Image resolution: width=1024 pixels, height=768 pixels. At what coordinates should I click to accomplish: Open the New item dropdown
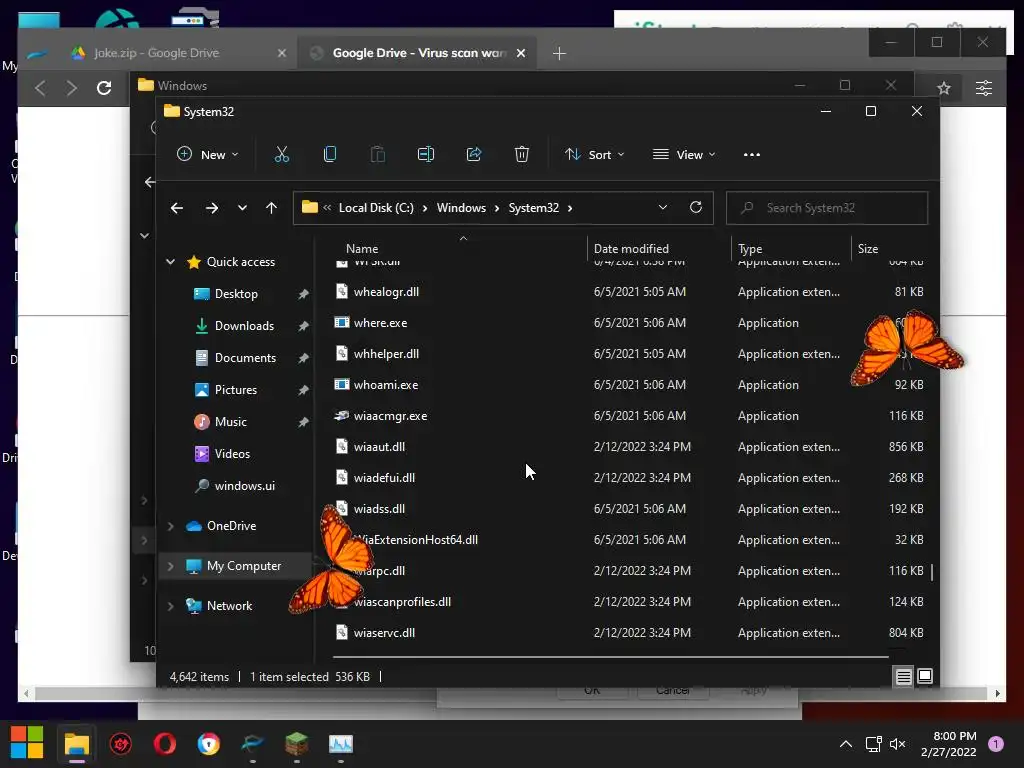(x=208, y=155)
